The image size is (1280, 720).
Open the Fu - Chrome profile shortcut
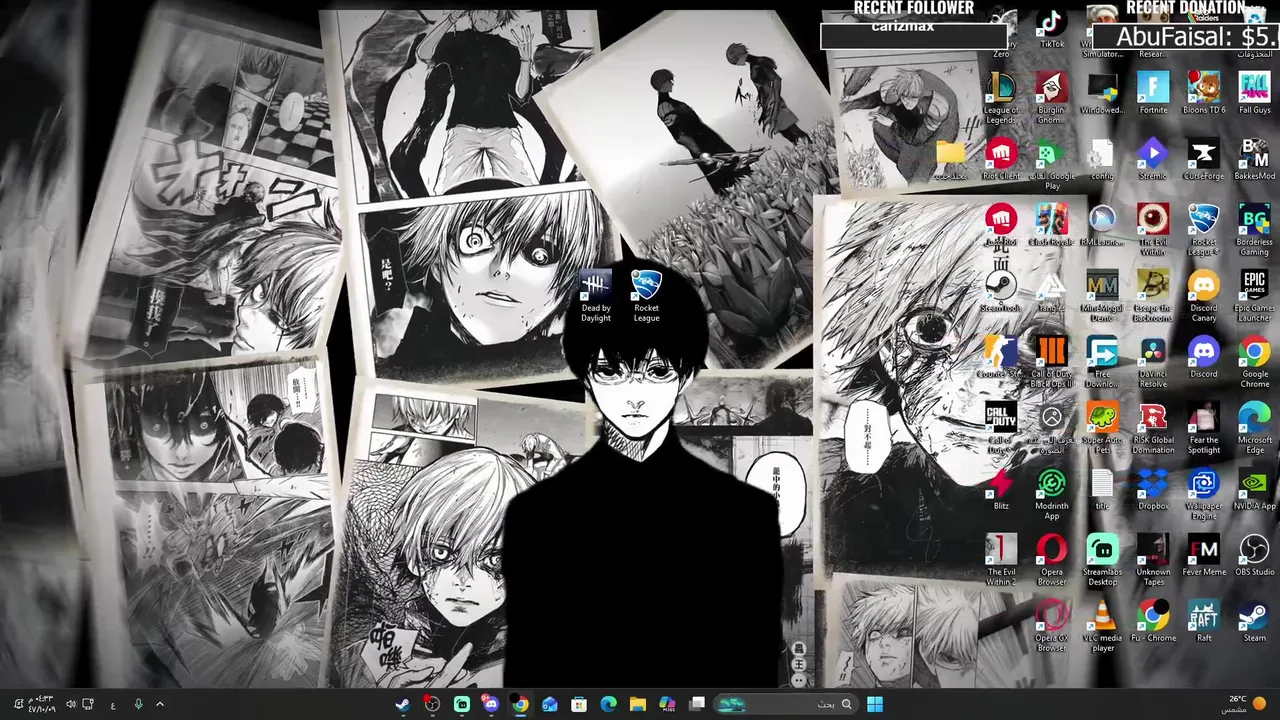pos(1153,620)
